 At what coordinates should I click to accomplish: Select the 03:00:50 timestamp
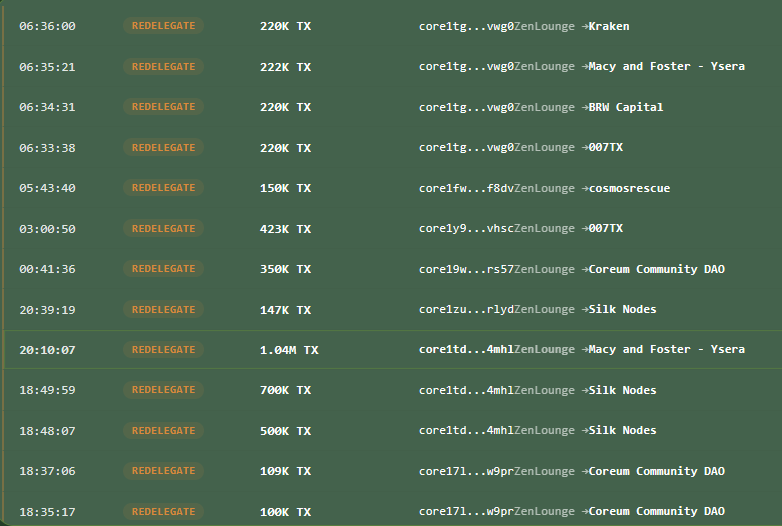click(47, 229)
